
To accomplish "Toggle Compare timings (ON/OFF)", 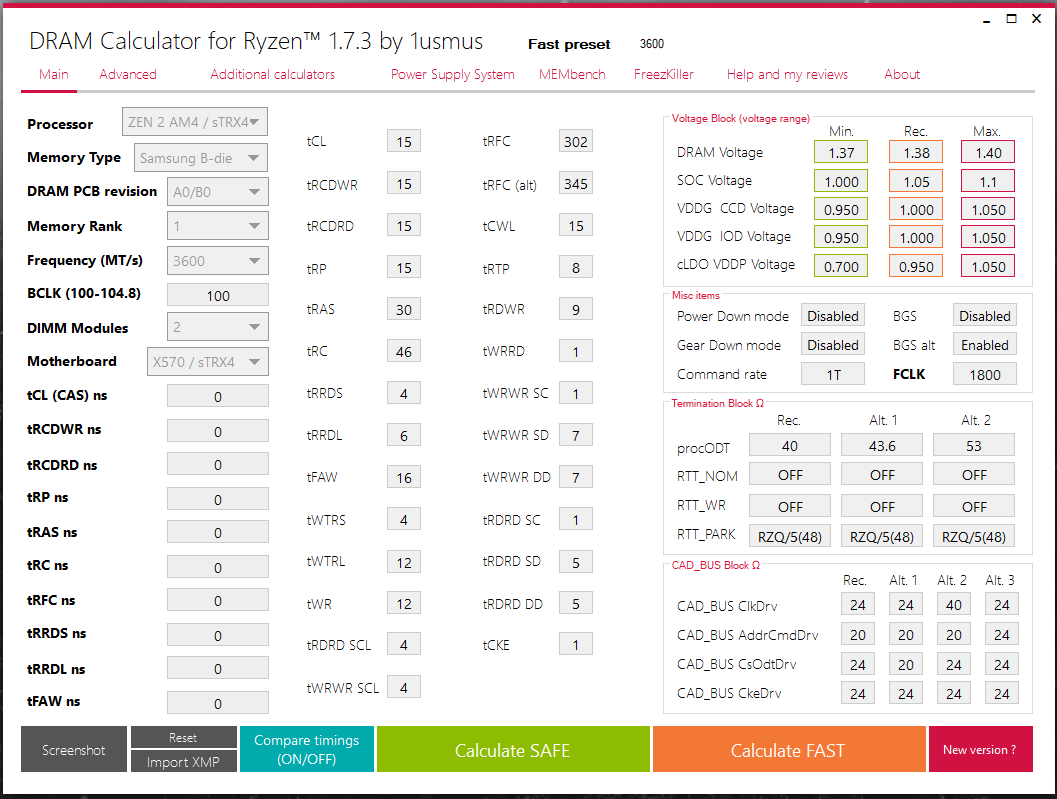I will (307, 749).
